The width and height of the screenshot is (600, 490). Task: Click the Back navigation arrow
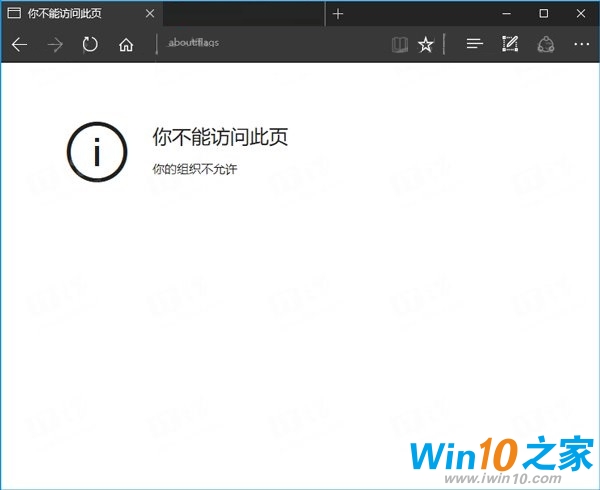click(x=20, y=44)
